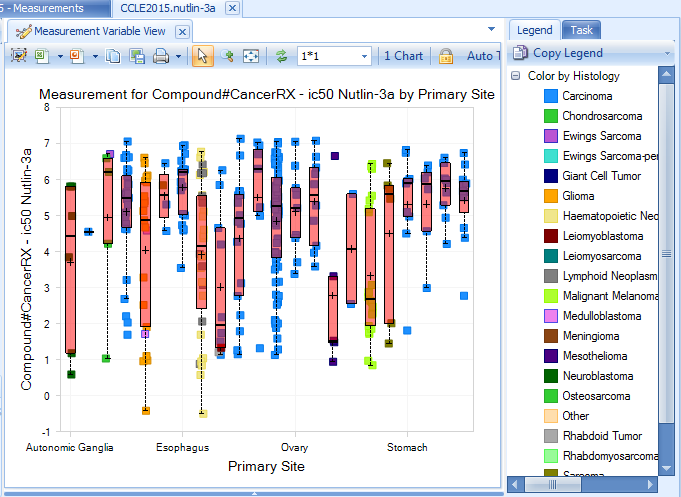Select the Other legend label
This screenshot has width=681, height=497.
coord(576,416)
